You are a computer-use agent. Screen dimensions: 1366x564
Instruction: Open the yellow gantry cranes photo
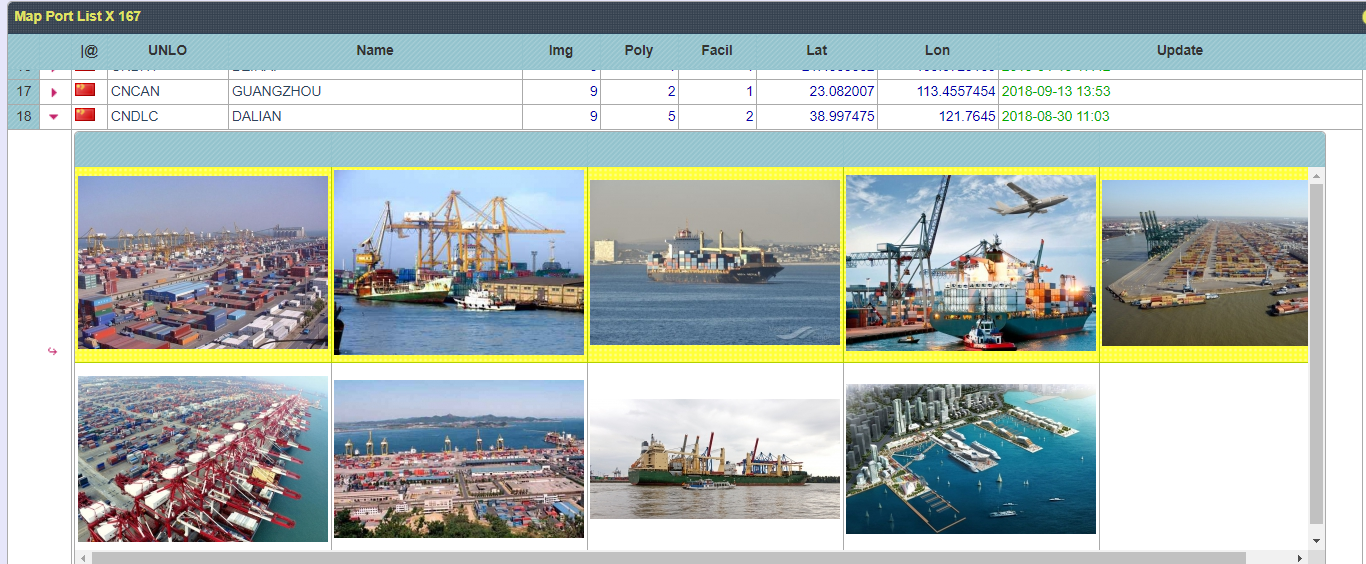tap(458, 262)
